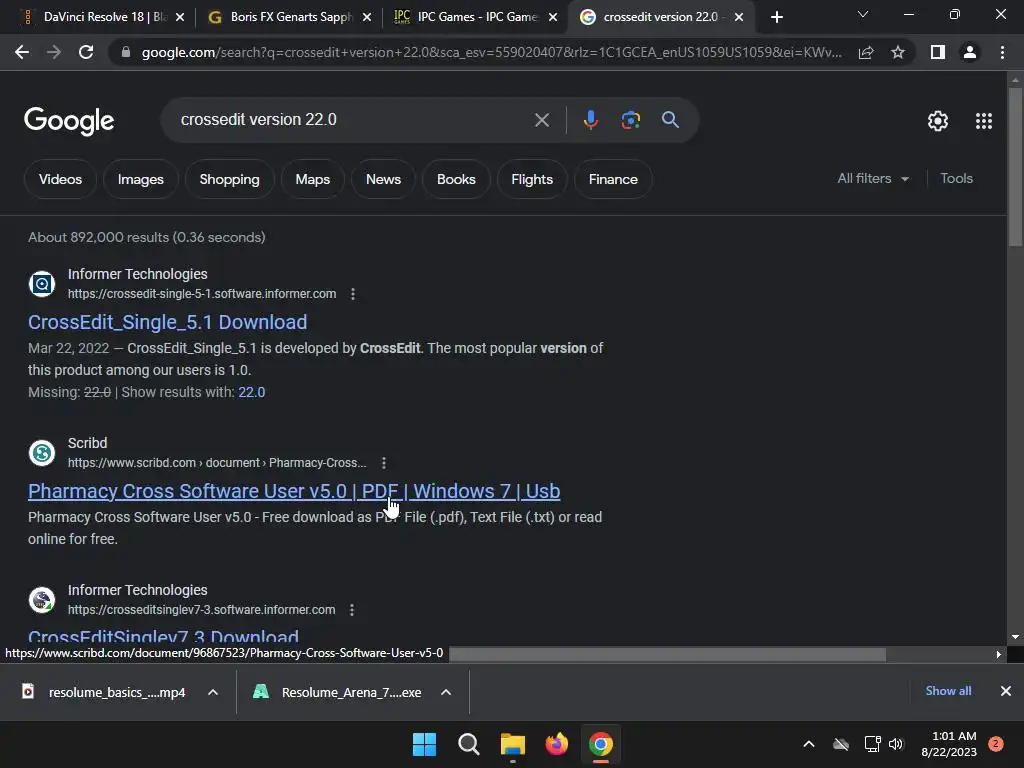Open downloaded resolume_basics mp4 file
Image resolution: width=1024 pixels, height=768 pixels.
point(104,692)
